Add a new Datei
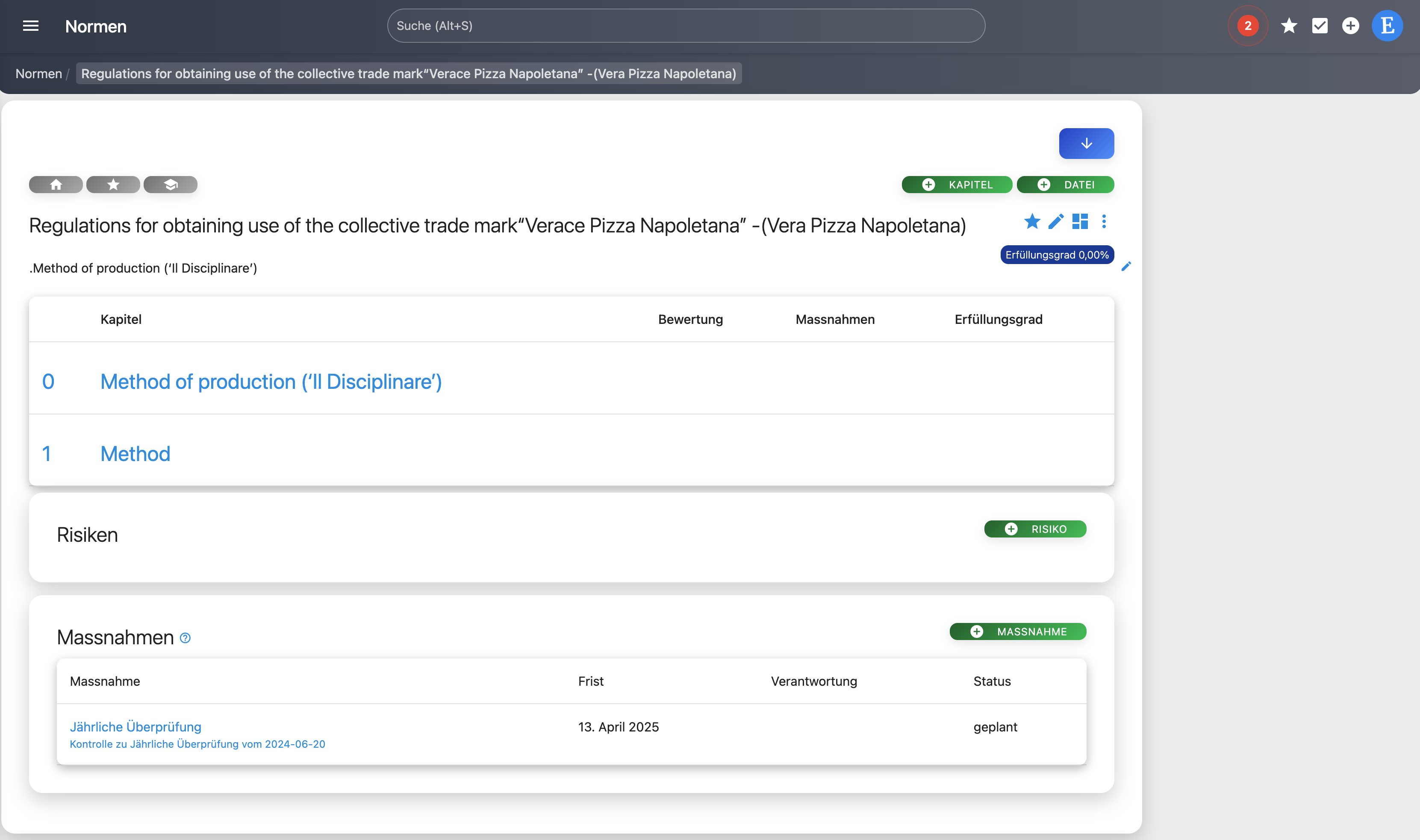Image resolution: width=1420 pixels, height=840 pixels. [x=1065, y=185]
